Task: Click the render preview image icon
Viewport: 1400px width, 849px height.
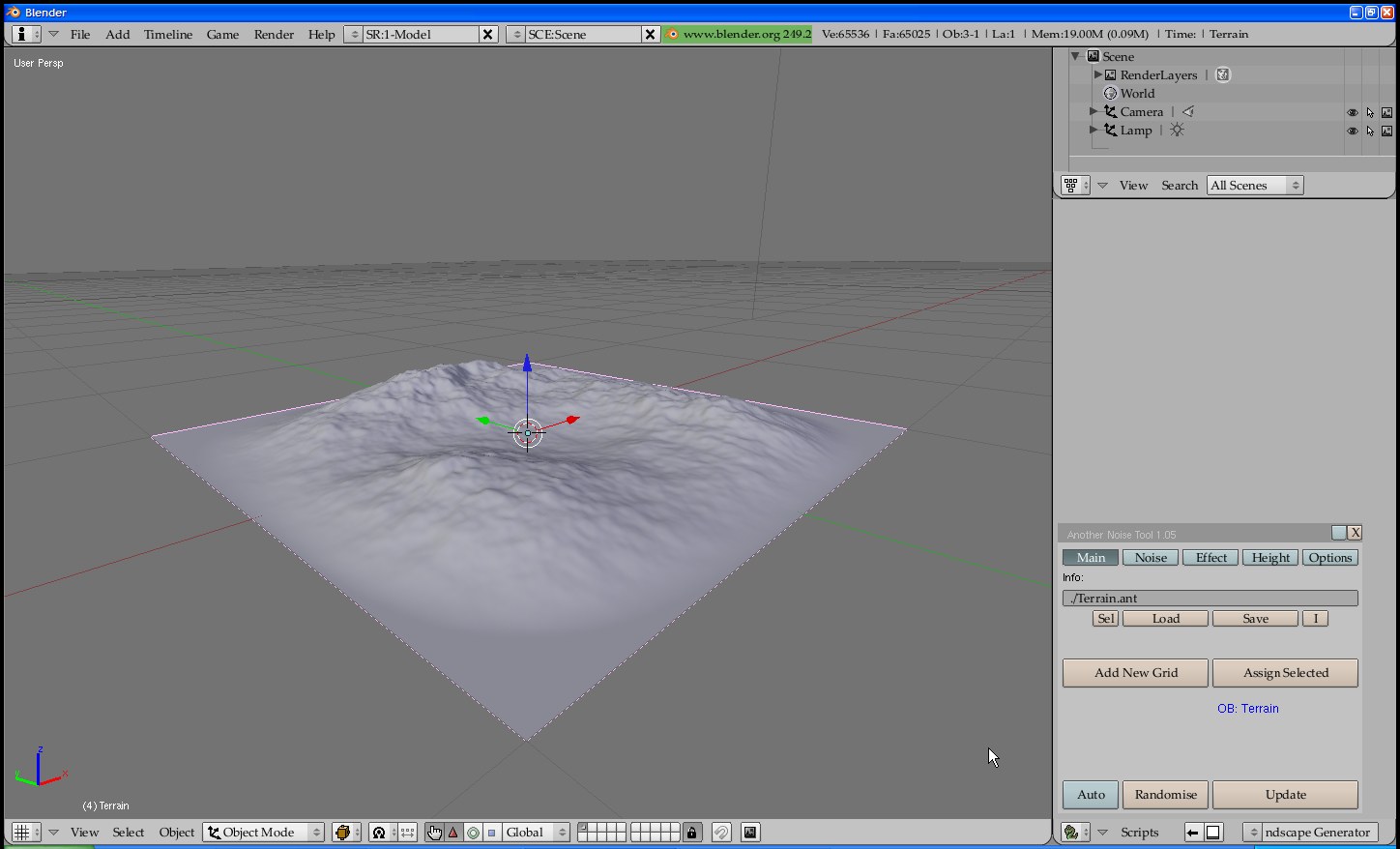Action: tap(750, 833)
